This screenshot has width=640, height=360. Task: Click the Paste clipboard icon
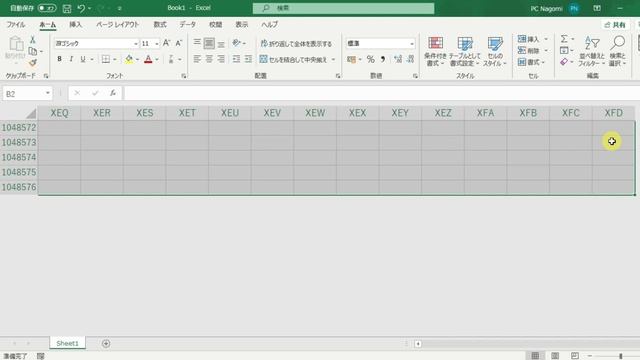(x=16, y=44)
